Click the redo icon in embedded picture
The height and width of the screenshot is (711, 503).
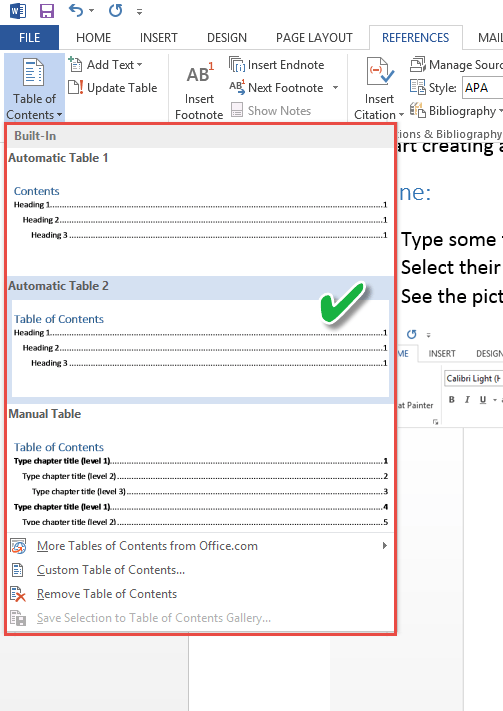coord(412,334)
